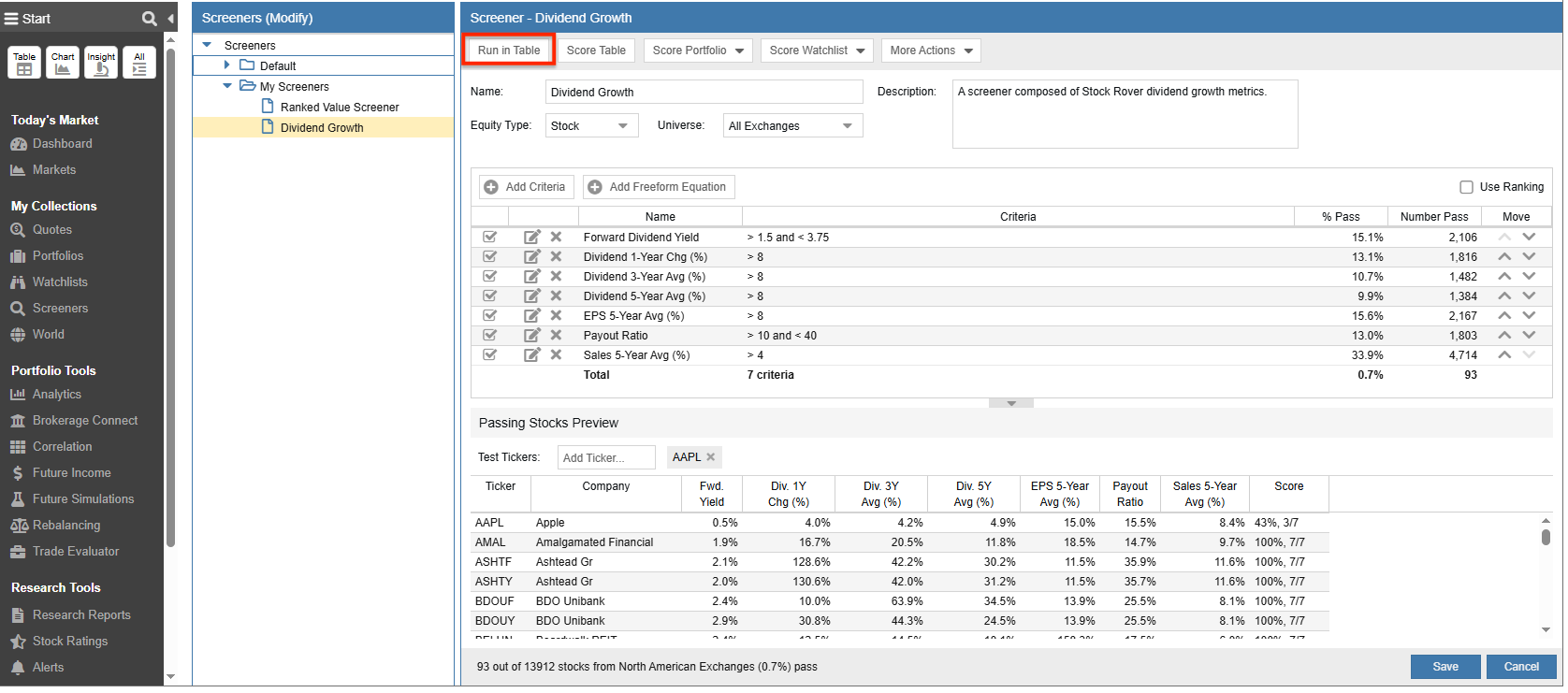Edit the Dividend 5-Year Avg criterion
The width and height of the screenshot is (1568, 693).
point(532,296)
